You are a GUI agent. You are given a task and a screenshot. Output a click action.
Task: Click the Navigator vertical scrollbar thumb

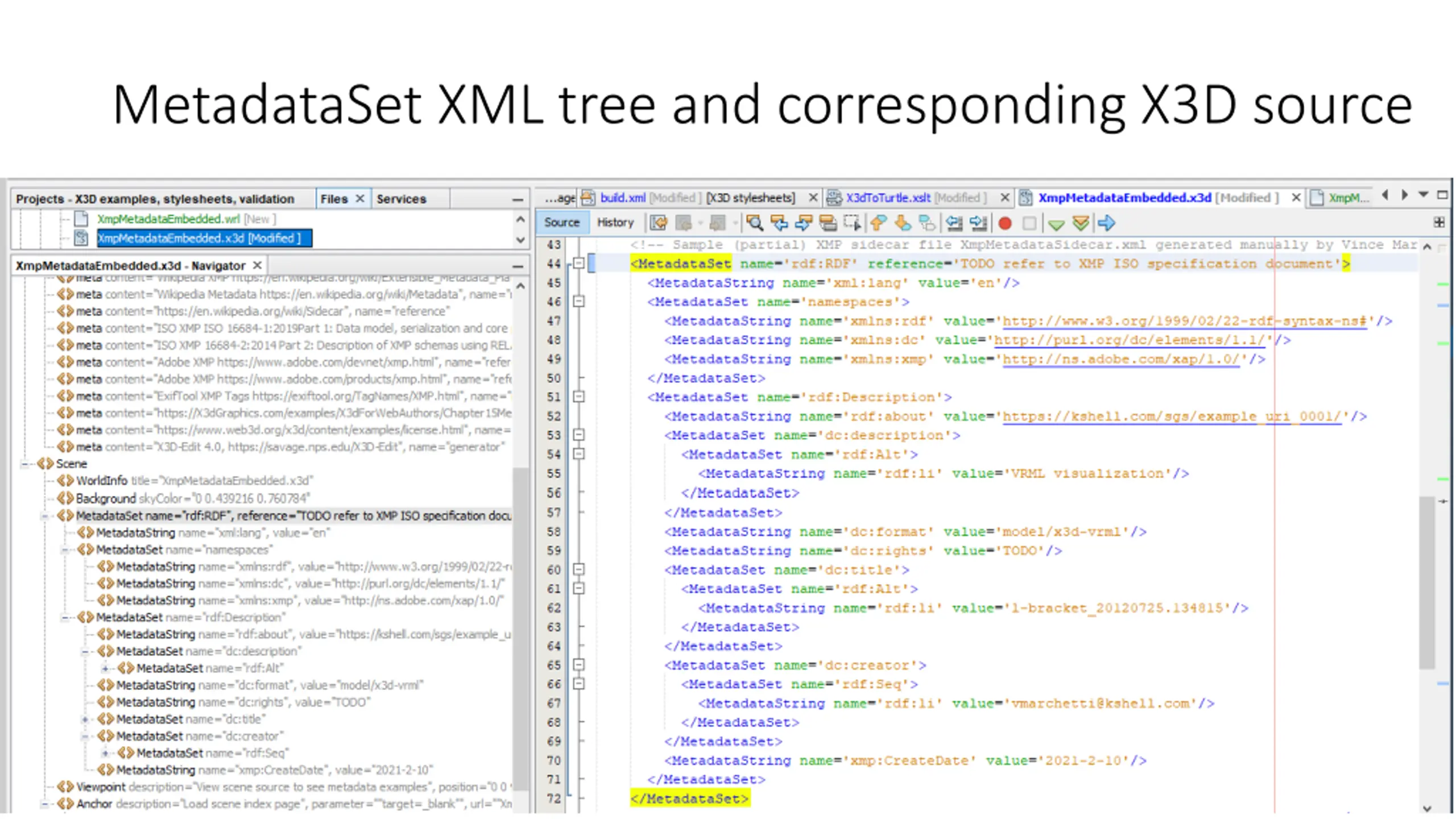pos(520,628)
